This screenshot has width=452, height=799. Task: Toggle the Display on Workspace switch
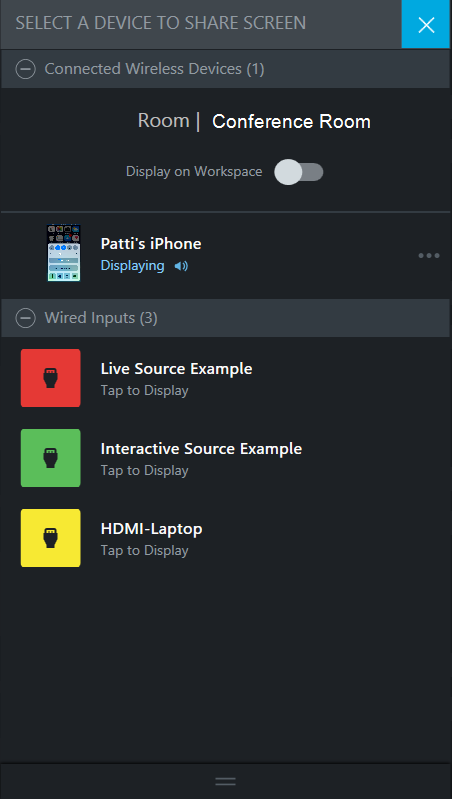299,172
